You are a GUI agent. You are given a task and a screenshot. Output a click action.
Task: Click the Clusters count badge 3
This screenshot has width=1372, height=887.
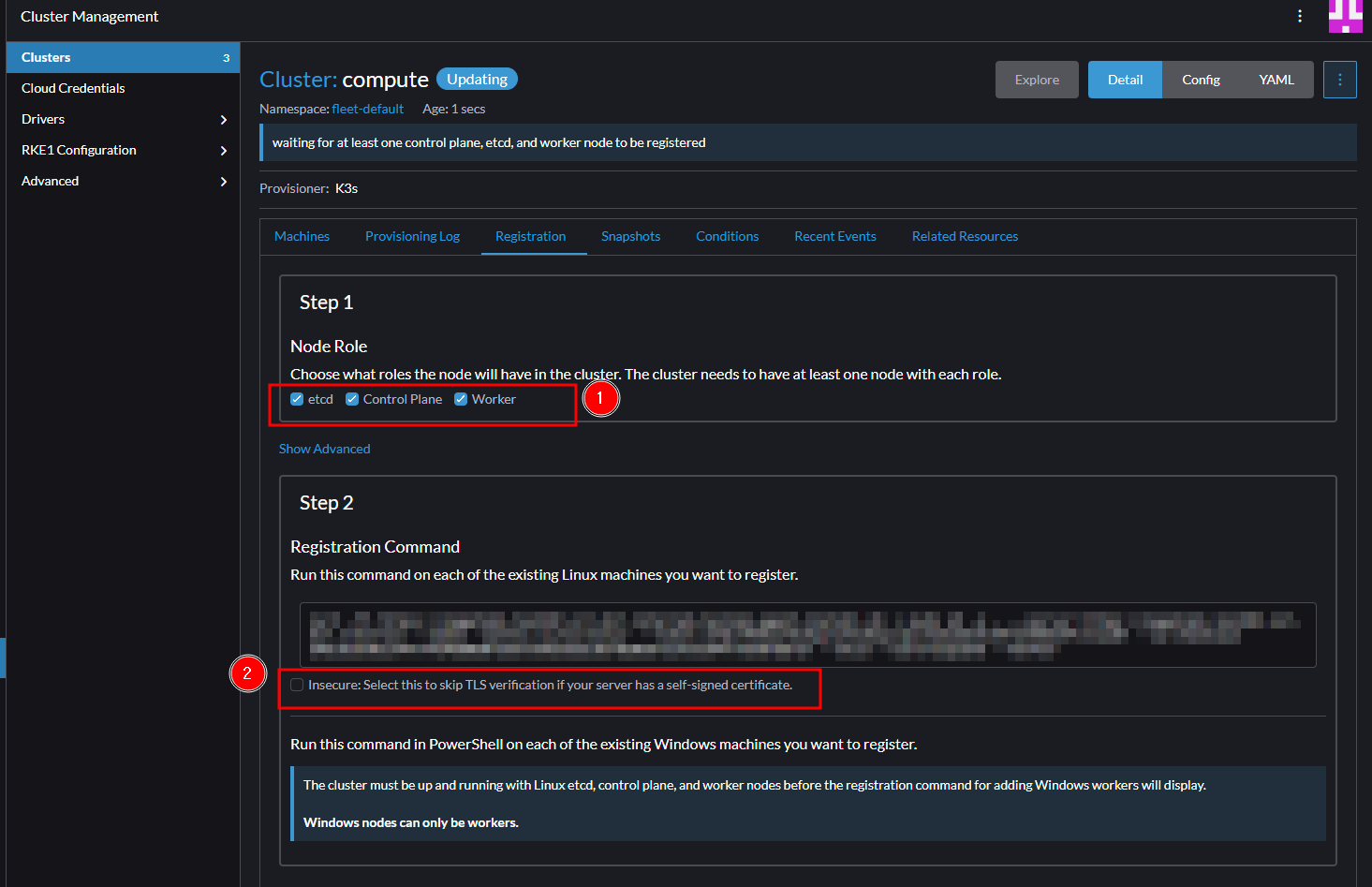(x=226, y=58)
